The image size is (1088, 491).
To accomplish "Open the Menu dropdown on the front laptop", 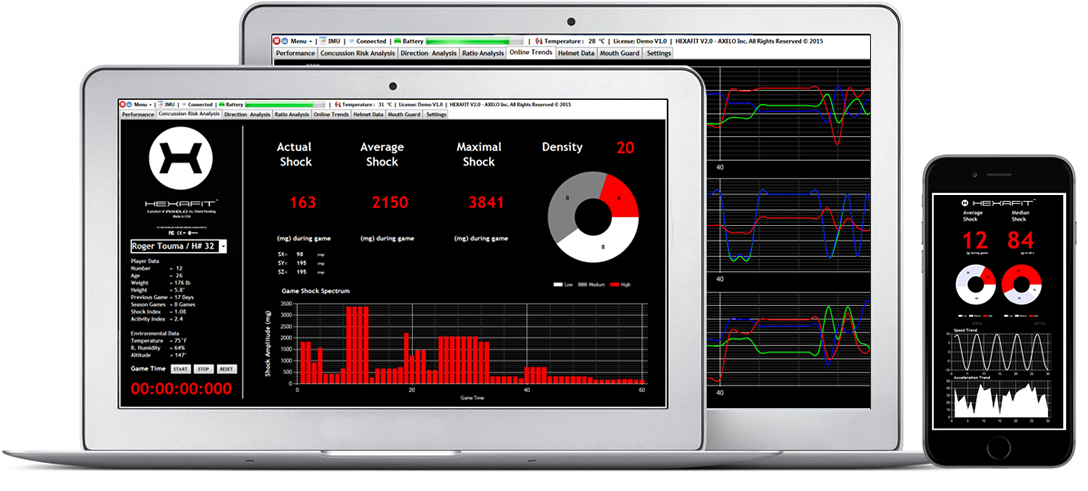I will pyautogui.click(x=142, y=104).
